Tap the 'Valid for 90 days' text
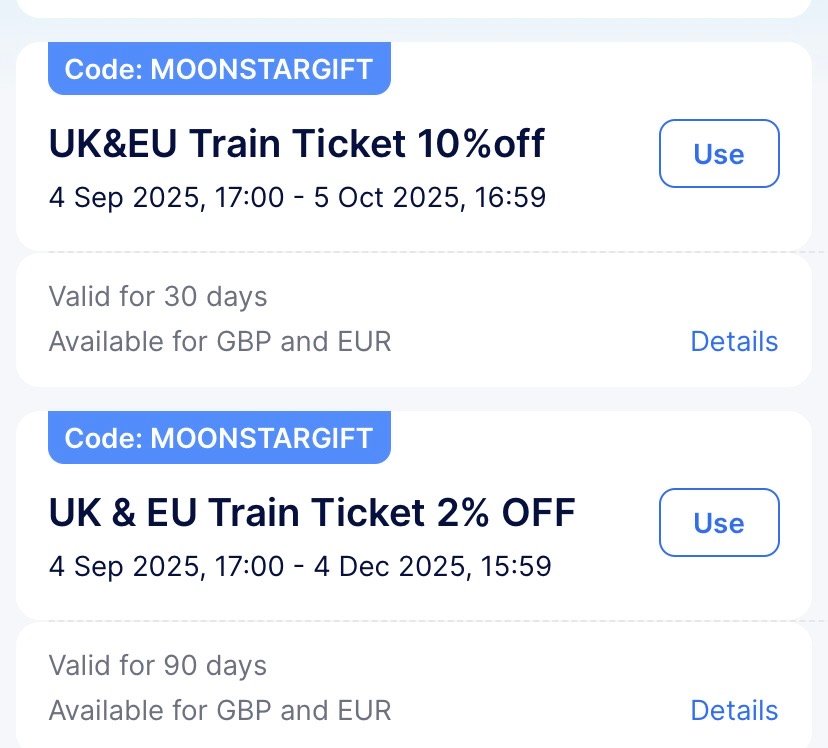This screenshot has height=748, width=828. (x=158, y=666)
